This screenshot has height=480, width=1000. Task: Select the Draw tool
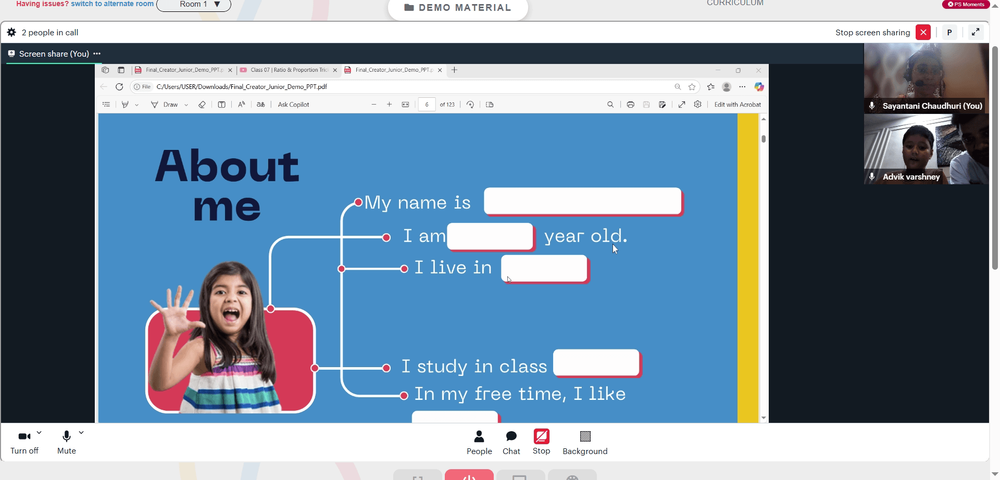[x=166, y=105]
